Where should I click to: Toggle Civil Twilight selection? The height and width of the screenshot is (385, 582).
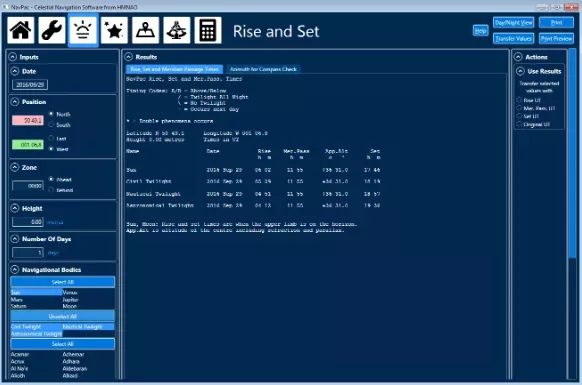tap(36, 327)
